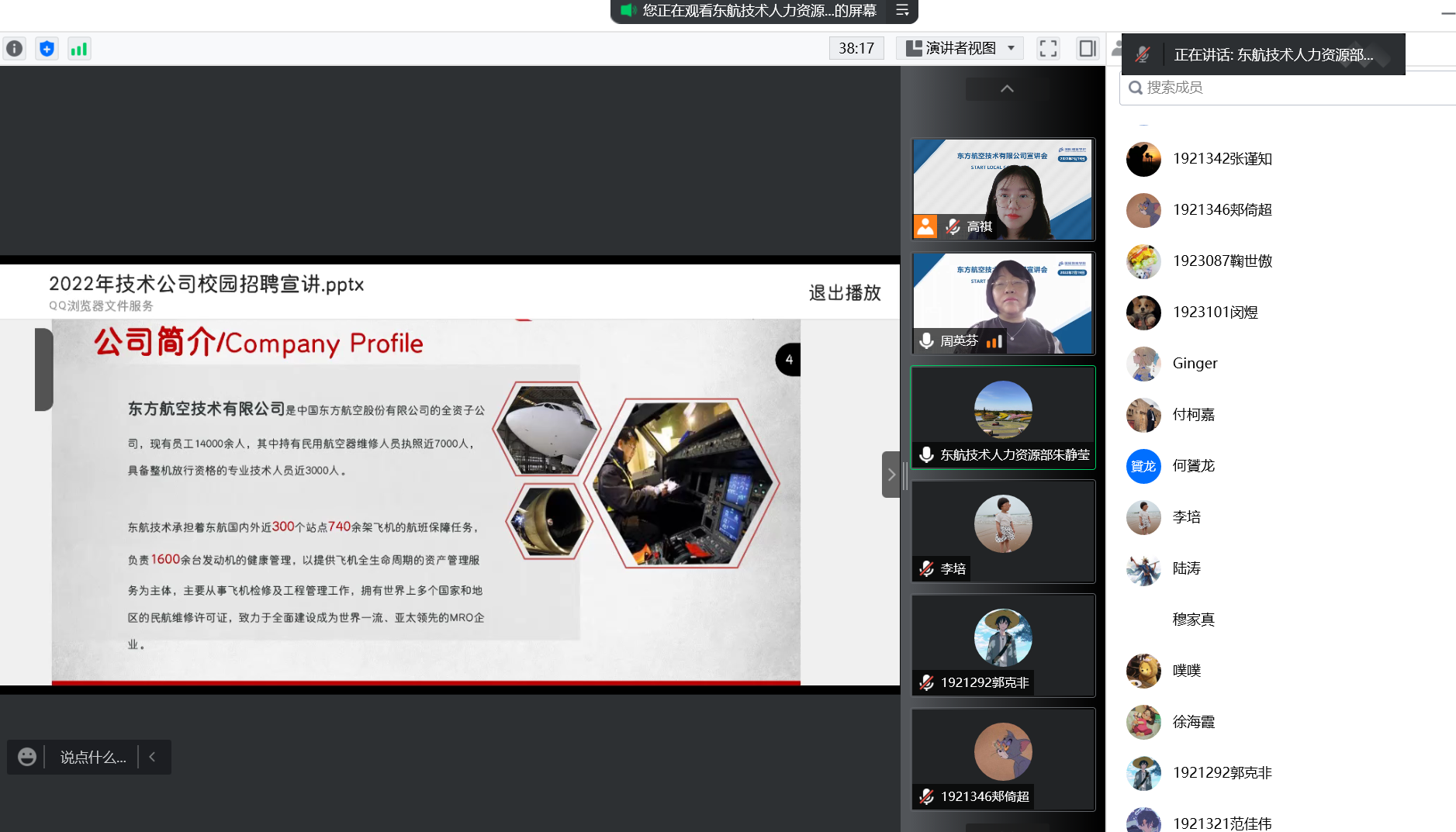Image resolution: width=1456 pixels, height=832 pixels.
Task: Collapse the chat input bar arrow
Action: click(152, 757)
